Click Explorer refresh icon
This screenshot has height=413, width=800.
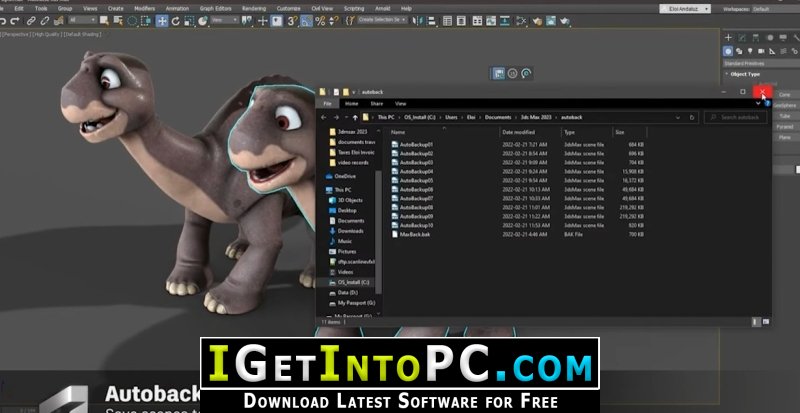click(x=692, y=117)
